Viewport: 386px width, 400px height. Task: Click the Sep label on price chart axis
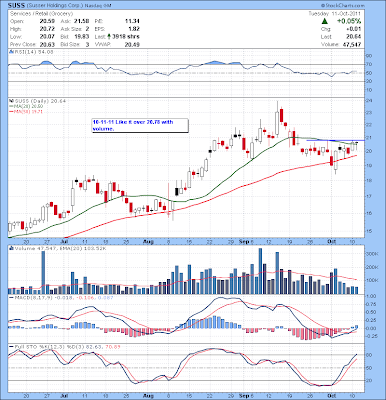pyautogui.click(x=244, y=241)
